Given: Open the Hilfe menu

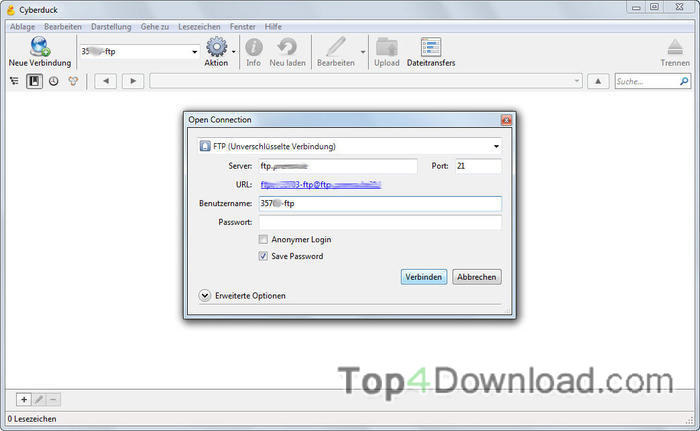Looking at the screenshot, I should click(273, 27).
